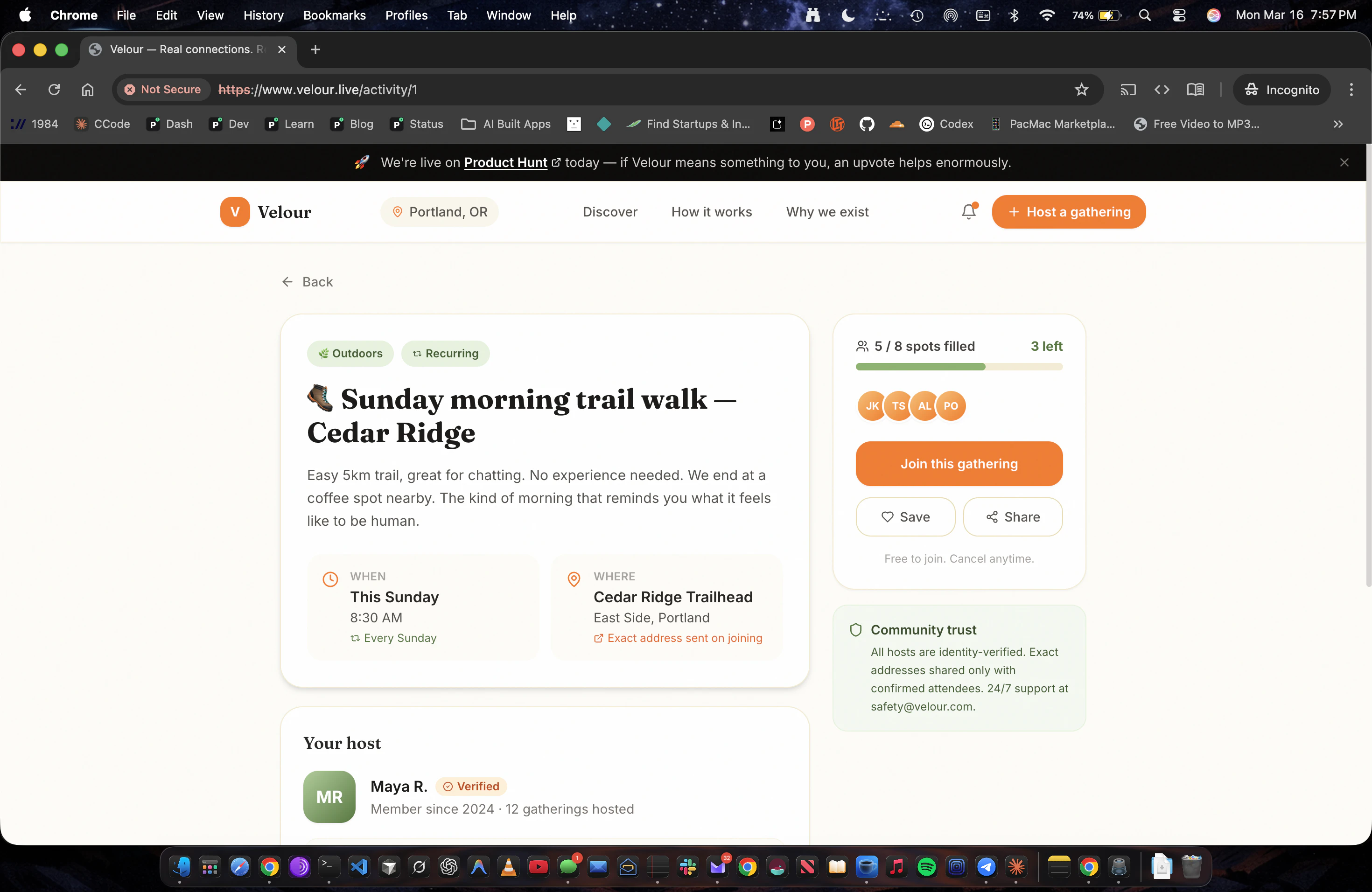Open the Portland, OR location selector

[x=439, y=212]
